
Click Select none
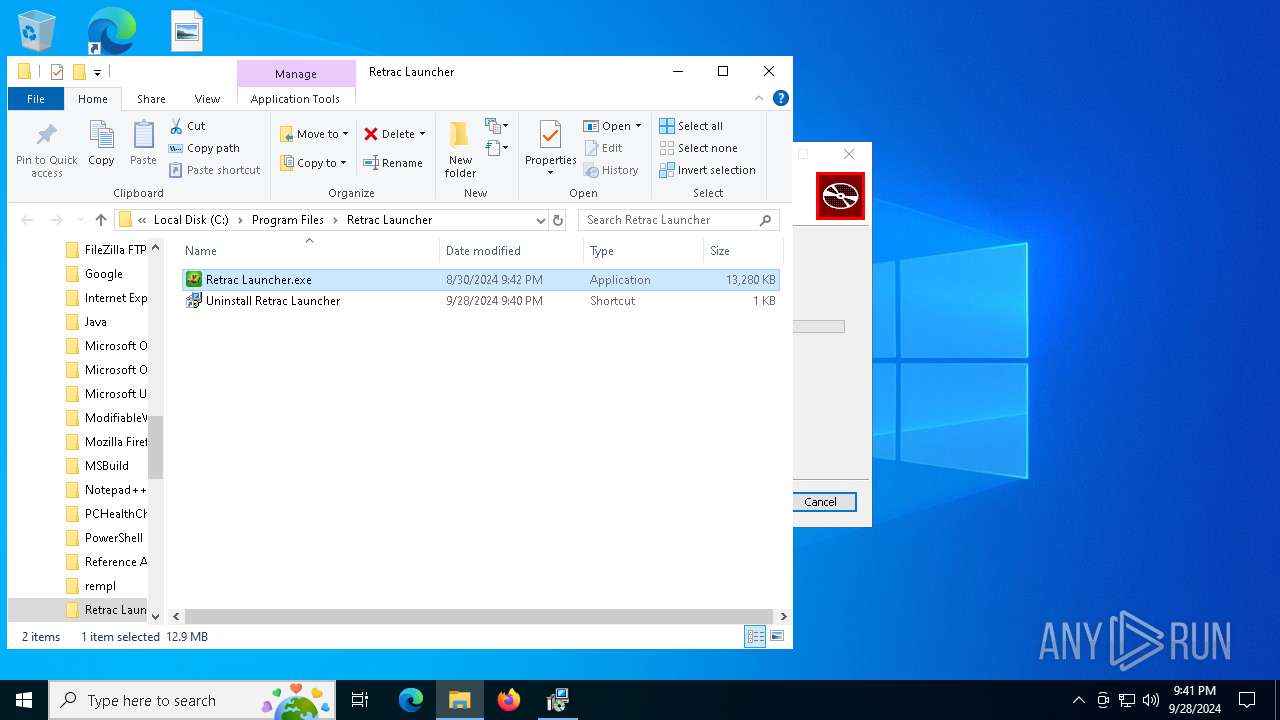pos(698,148)
